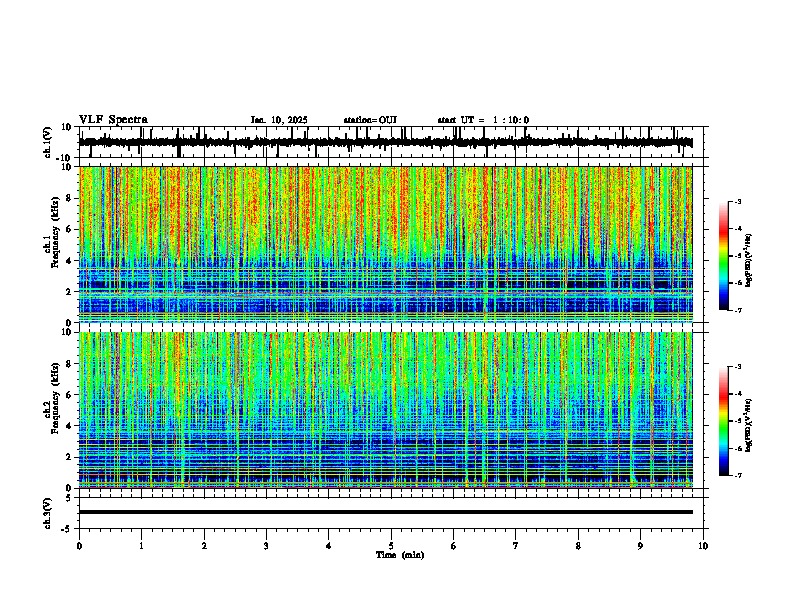Click the lower color scale bar for ch.2
The height and width of the screenshot is (612, 792).
point(723,421)
